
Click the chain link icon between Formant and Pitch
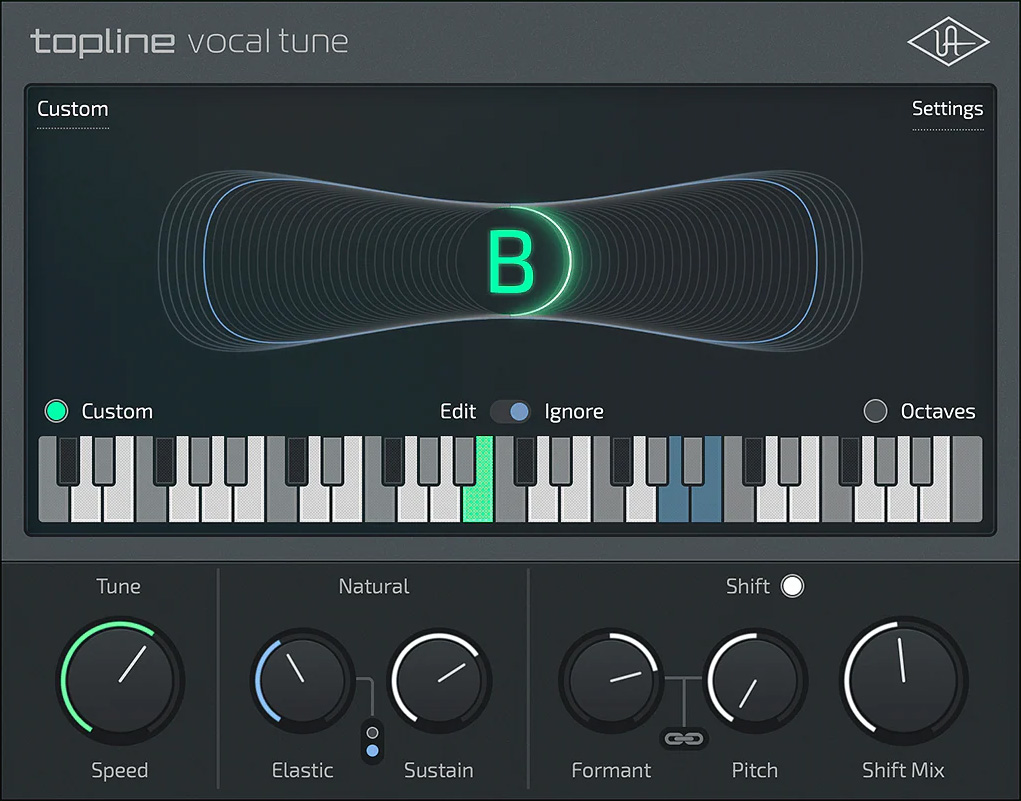(x=683, y=738)
